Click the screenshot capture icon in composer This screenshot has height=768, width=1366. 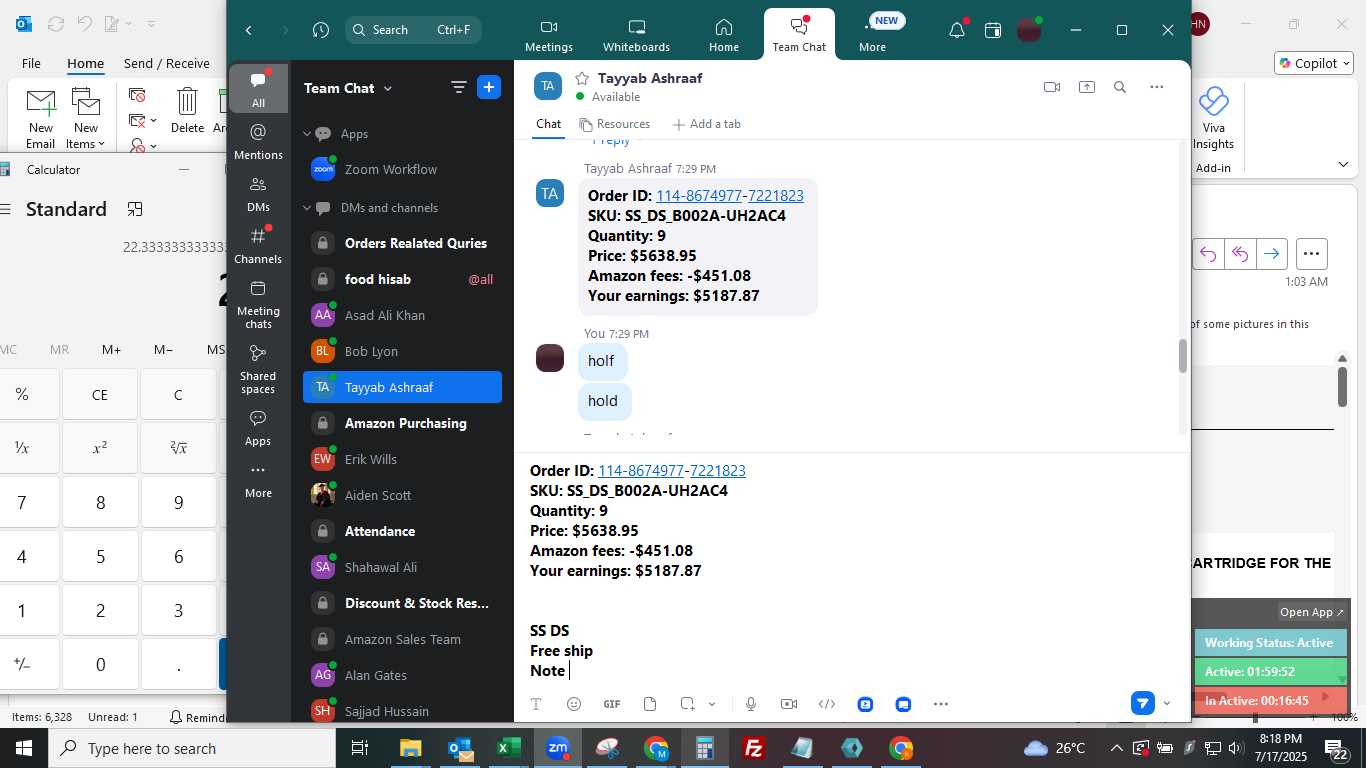[687, 704]
